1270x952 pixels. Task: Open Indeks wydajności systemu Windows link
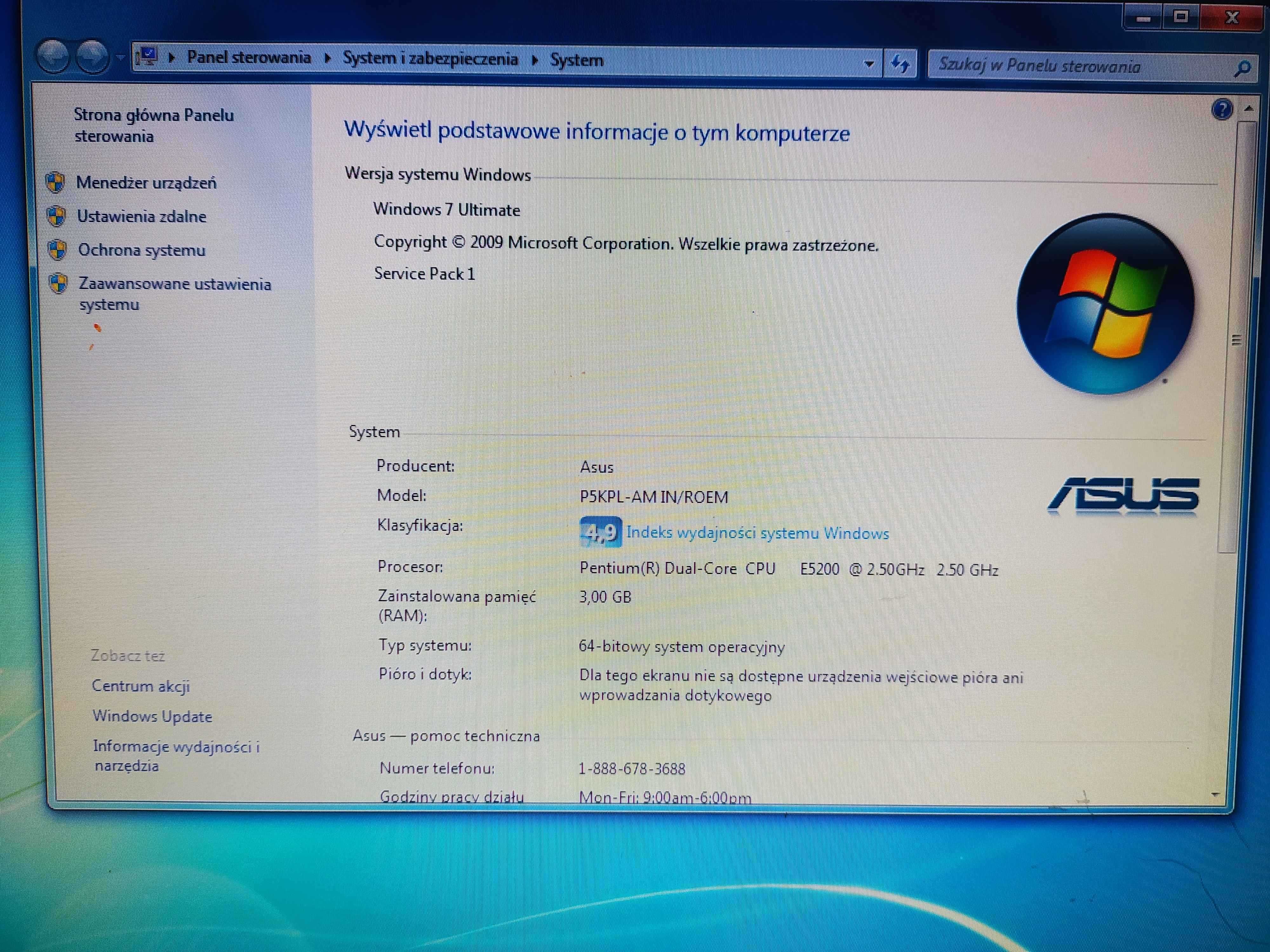click(x=758, y=533)
